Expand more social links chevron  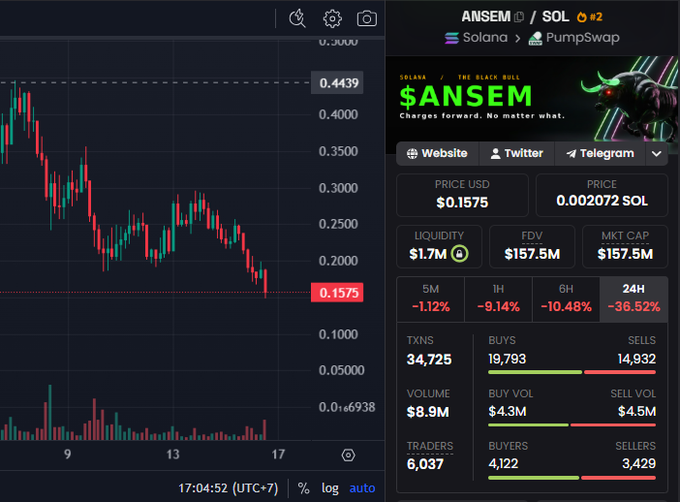[656, 153]
